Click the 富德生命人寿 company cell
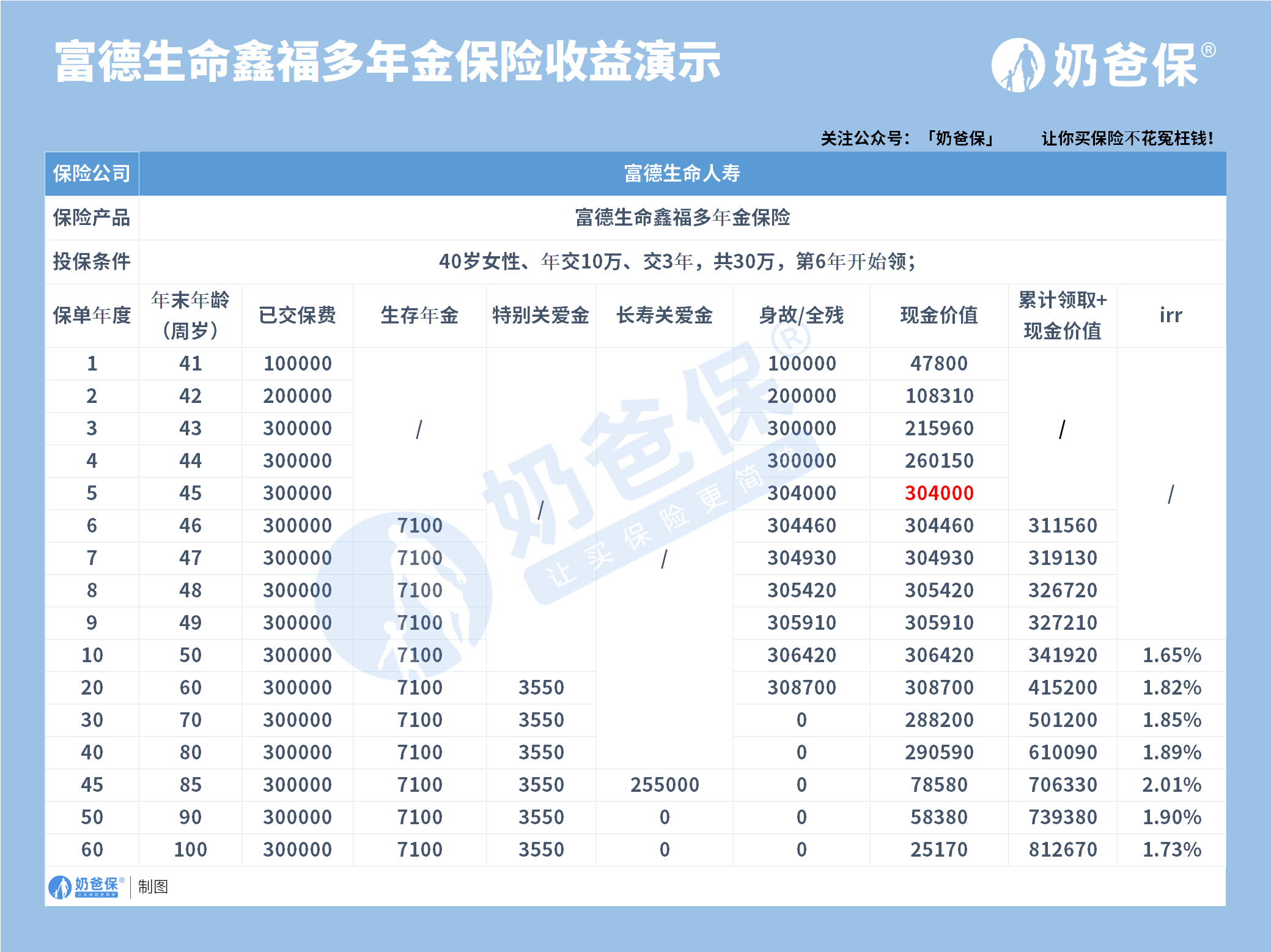1271x952 pixels. (x=682, y=174)
